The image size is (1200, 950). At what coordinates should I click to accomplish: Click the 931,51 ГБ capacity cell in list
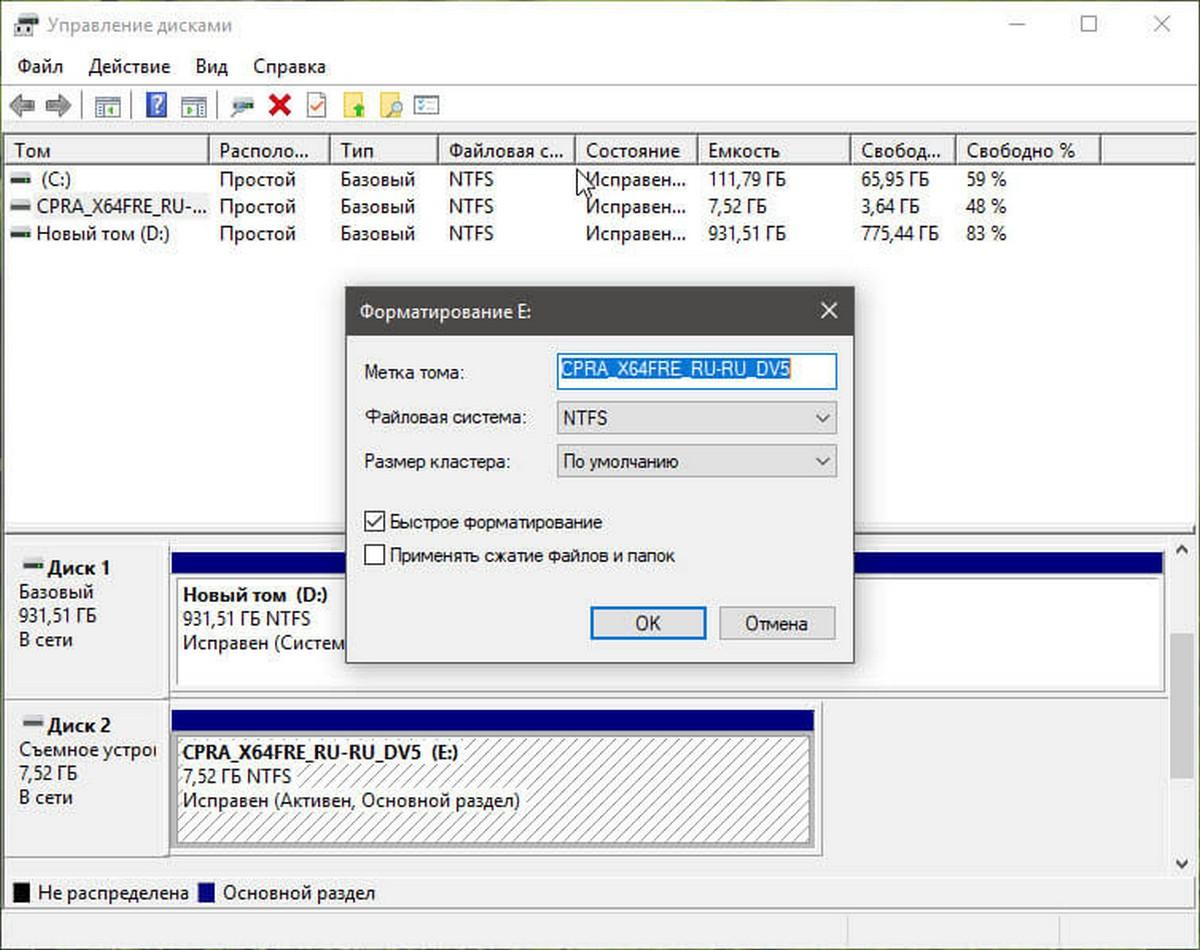pos(746,234)
